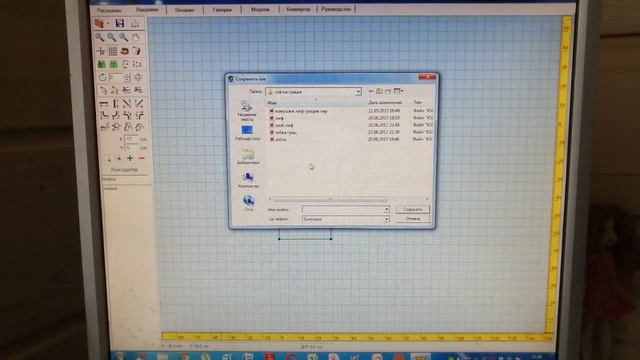
Task: Click the circle rotate tool icon
Action: [103, 77]
